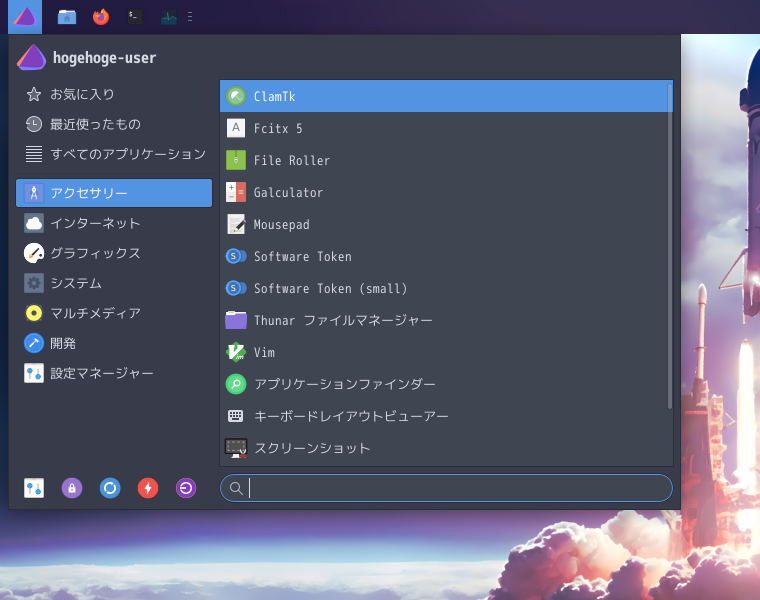Viewport: 760px width, 600px height.
Task: Click the "スクリーンショット" text label
Action: coord(312,448)
